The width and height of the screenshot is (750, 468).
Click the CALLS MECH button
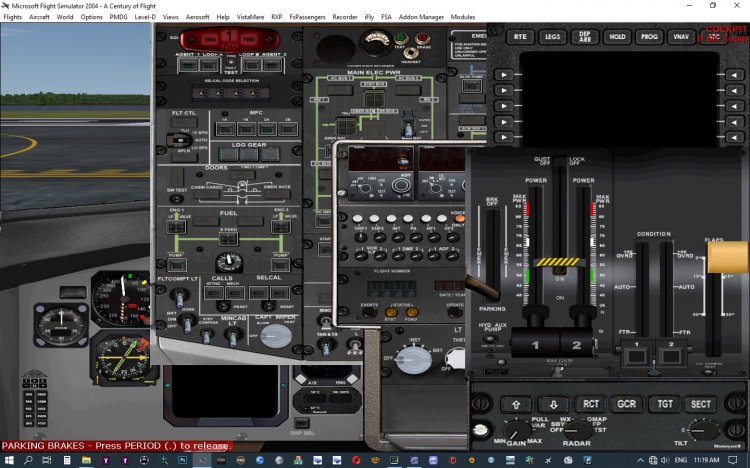235,292
